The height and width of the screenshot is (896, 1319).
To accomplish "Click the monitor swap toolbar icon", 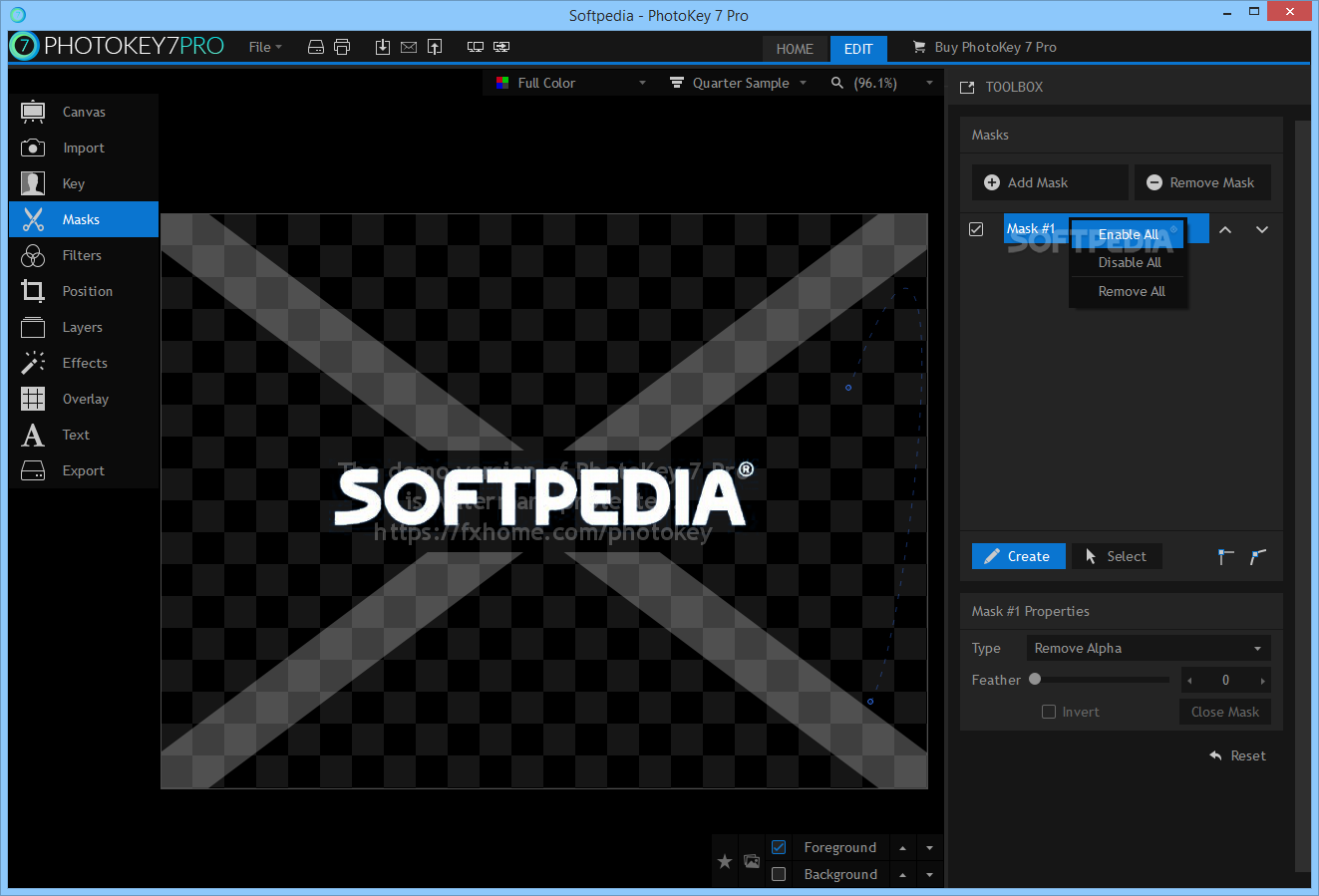I will click(501, 47).
